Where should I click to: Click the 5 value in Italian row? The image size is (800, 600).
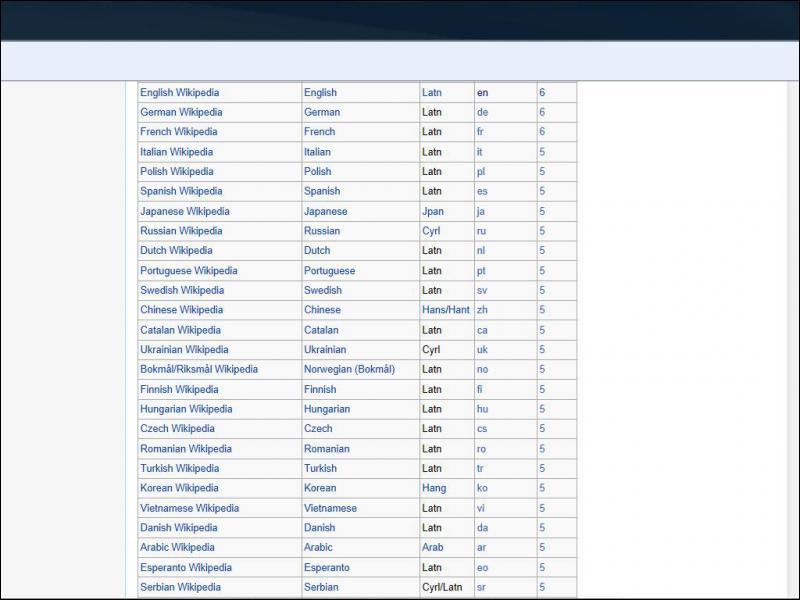(542, 152)
